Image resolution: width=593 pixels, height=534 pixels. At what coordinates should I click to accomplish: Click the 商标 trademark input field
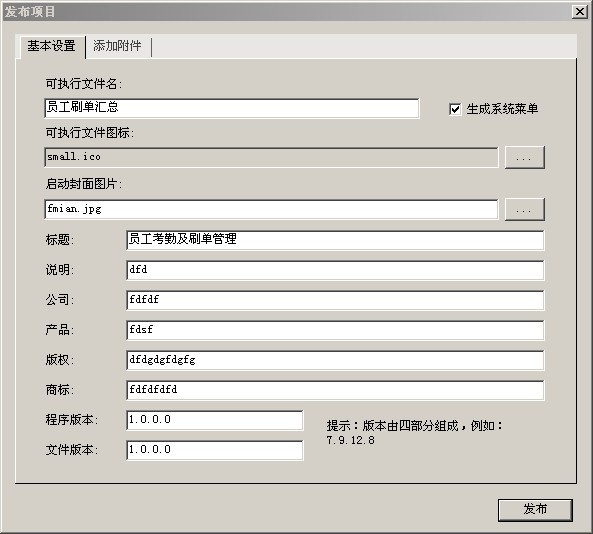pyautogui.click(x=335, y=390)
